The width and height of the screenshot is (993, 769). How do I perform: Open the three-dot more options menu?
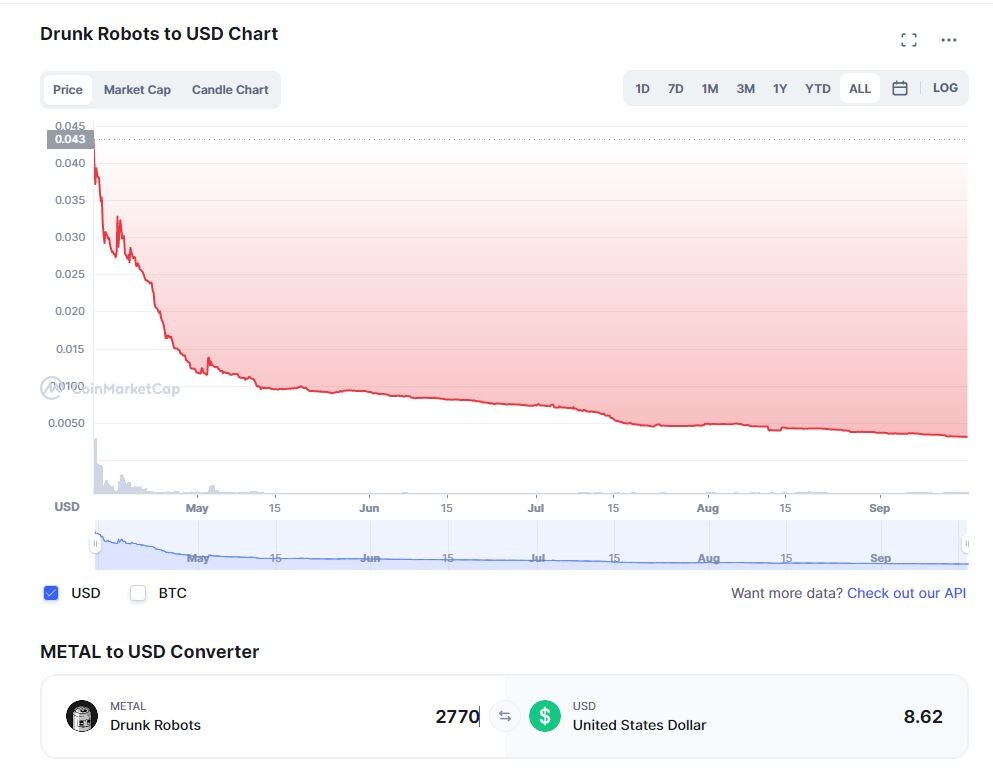click(949, 40)
